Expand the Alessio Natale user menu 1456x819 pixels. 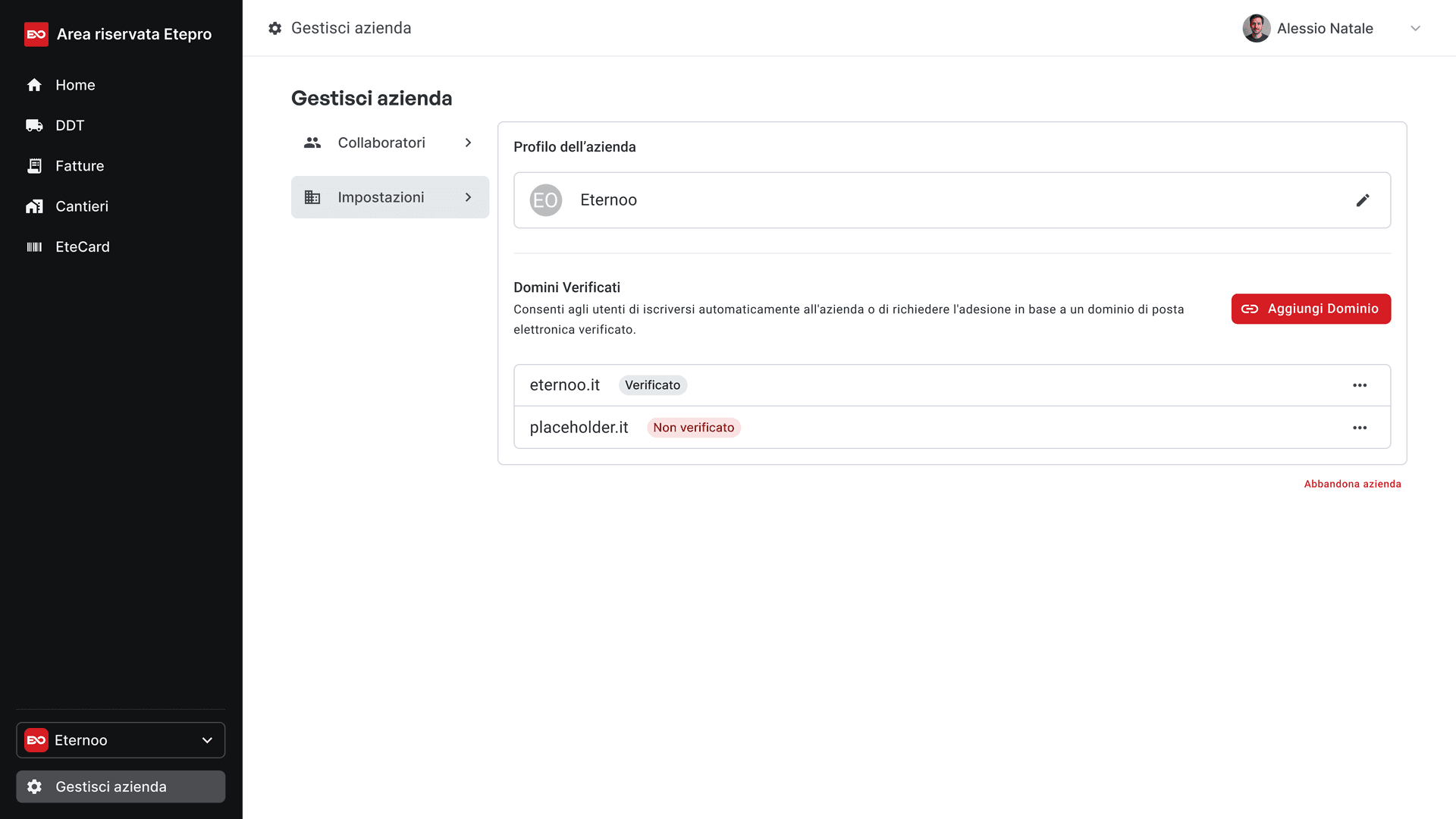tap(1415, 29)
